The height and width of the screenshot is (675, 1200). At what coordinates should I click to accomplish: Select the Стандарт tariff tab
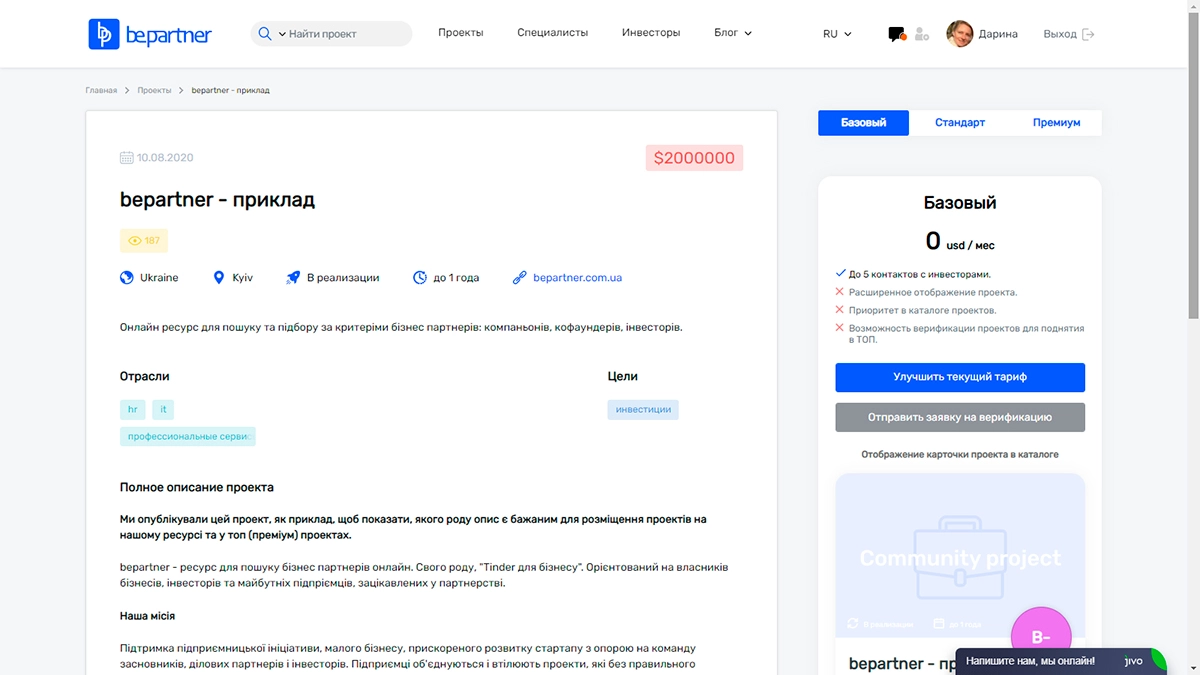960,123
